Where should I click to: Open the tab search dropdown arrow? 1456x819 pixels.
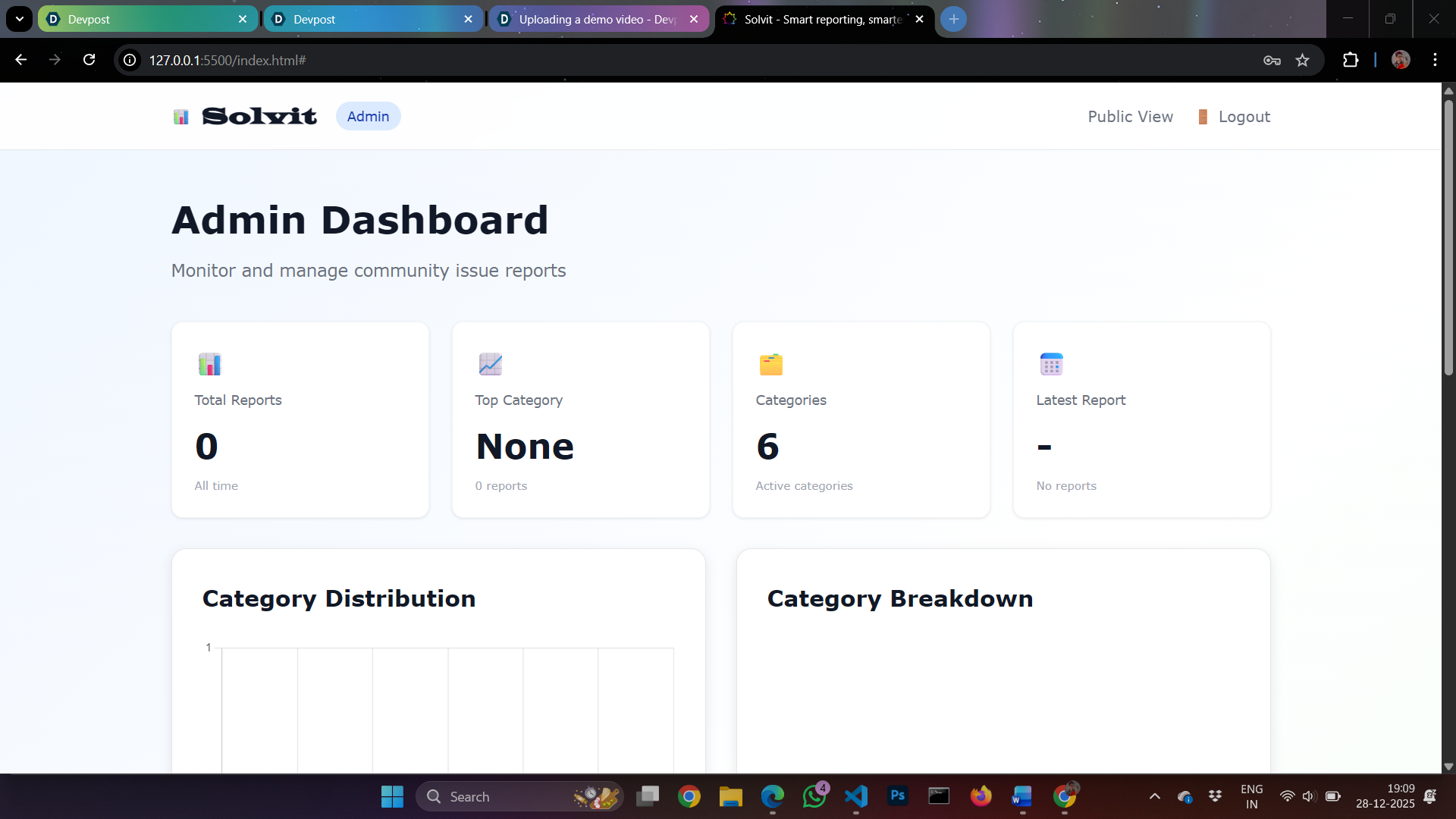click(x=19, y=19)
